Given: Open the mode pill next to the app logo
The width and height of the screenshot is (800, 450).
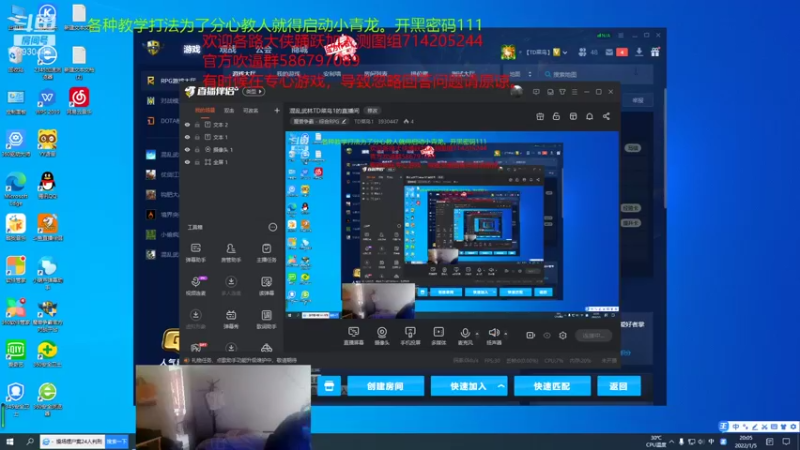Looking at the screenshot, I should (254, 92).
